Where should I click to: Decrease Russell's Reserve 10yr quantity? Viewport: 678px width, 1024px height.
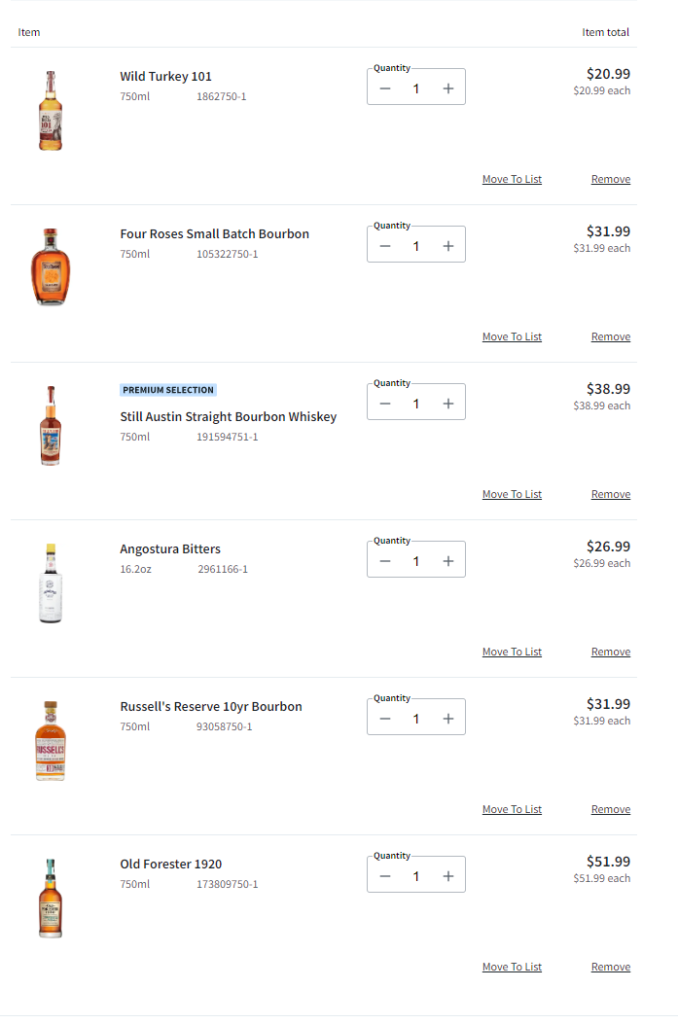385,719
